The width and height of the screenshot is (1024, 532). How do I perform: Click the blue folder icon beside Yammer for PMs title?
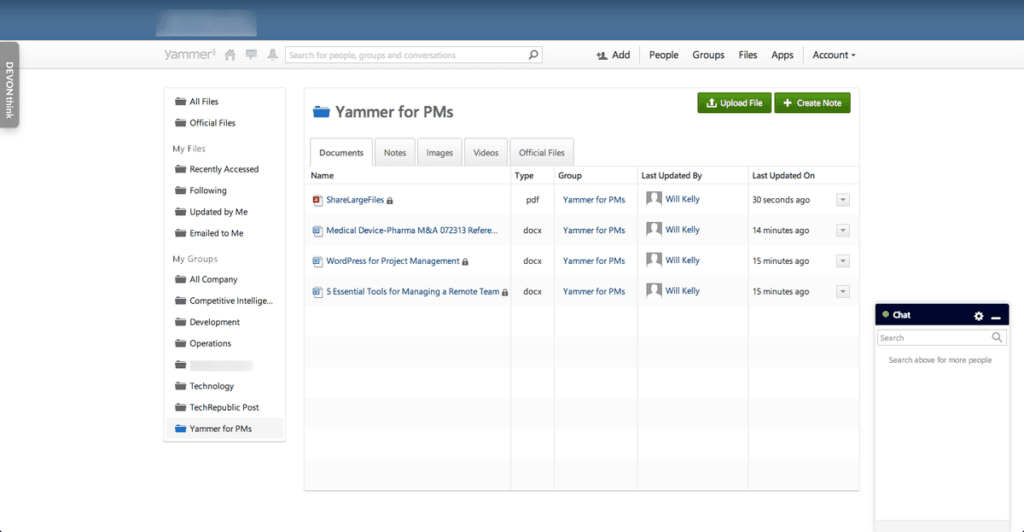click(321, 112)
